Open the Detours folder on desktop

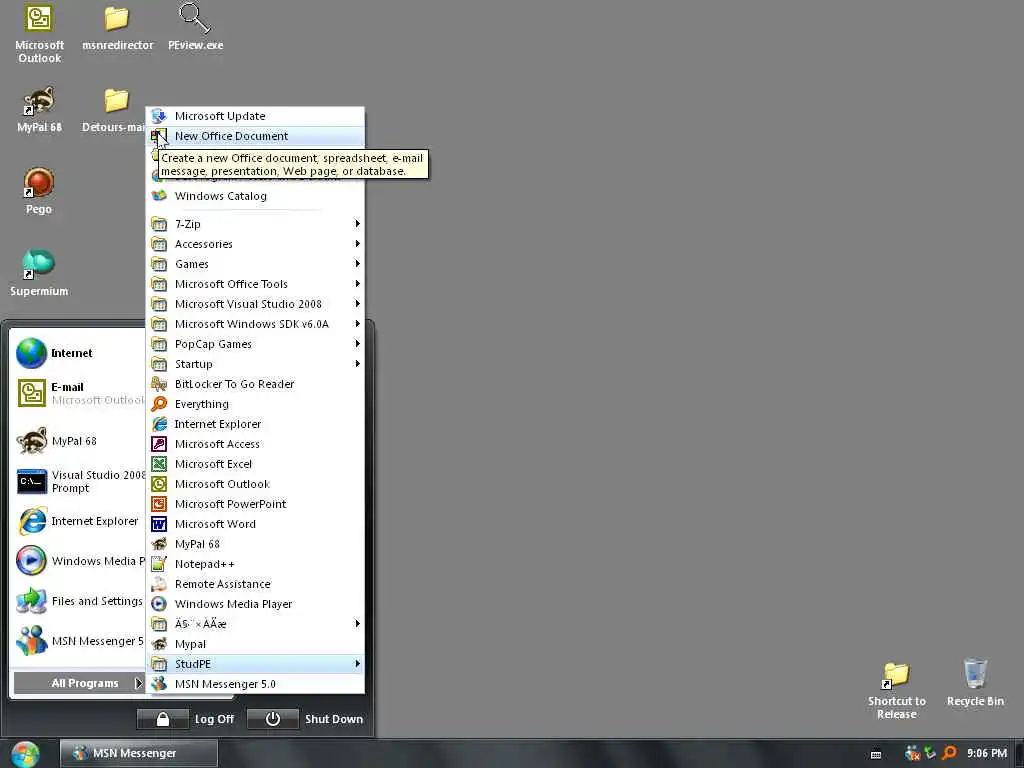[x=115, y=110]
